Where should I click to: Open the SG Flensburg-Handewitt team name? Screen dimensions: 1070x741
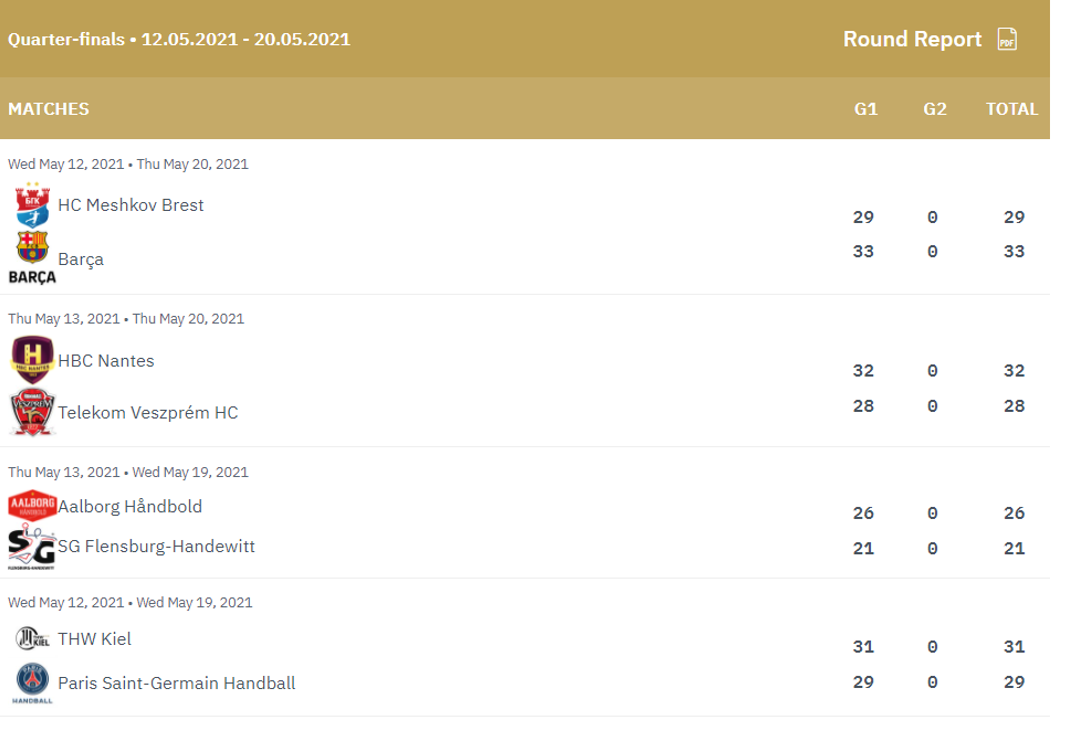(x=156, y=547)
